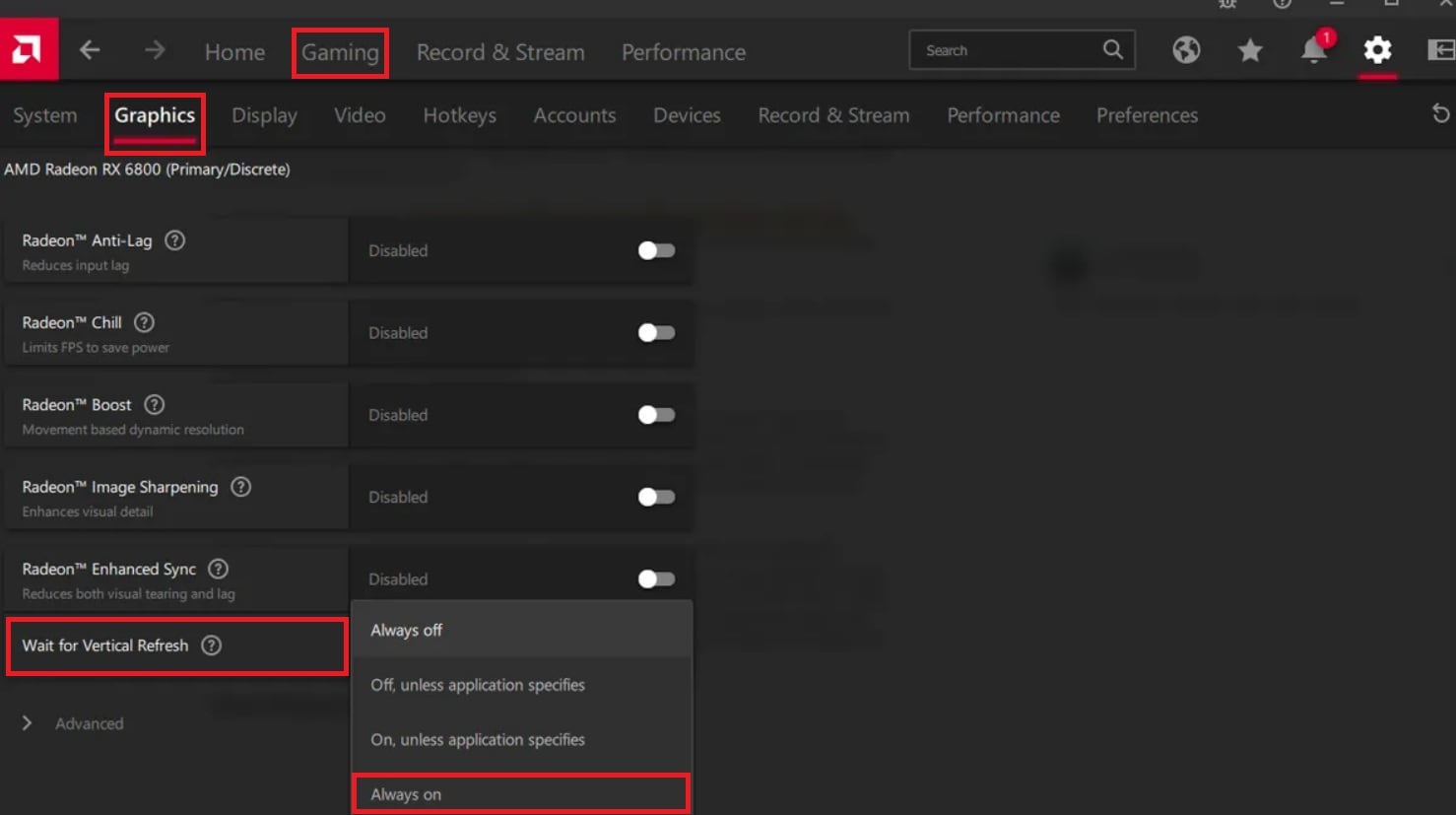Open settings gear icon
Screen dimensions: 1456x815
[x=1377, y=49]
